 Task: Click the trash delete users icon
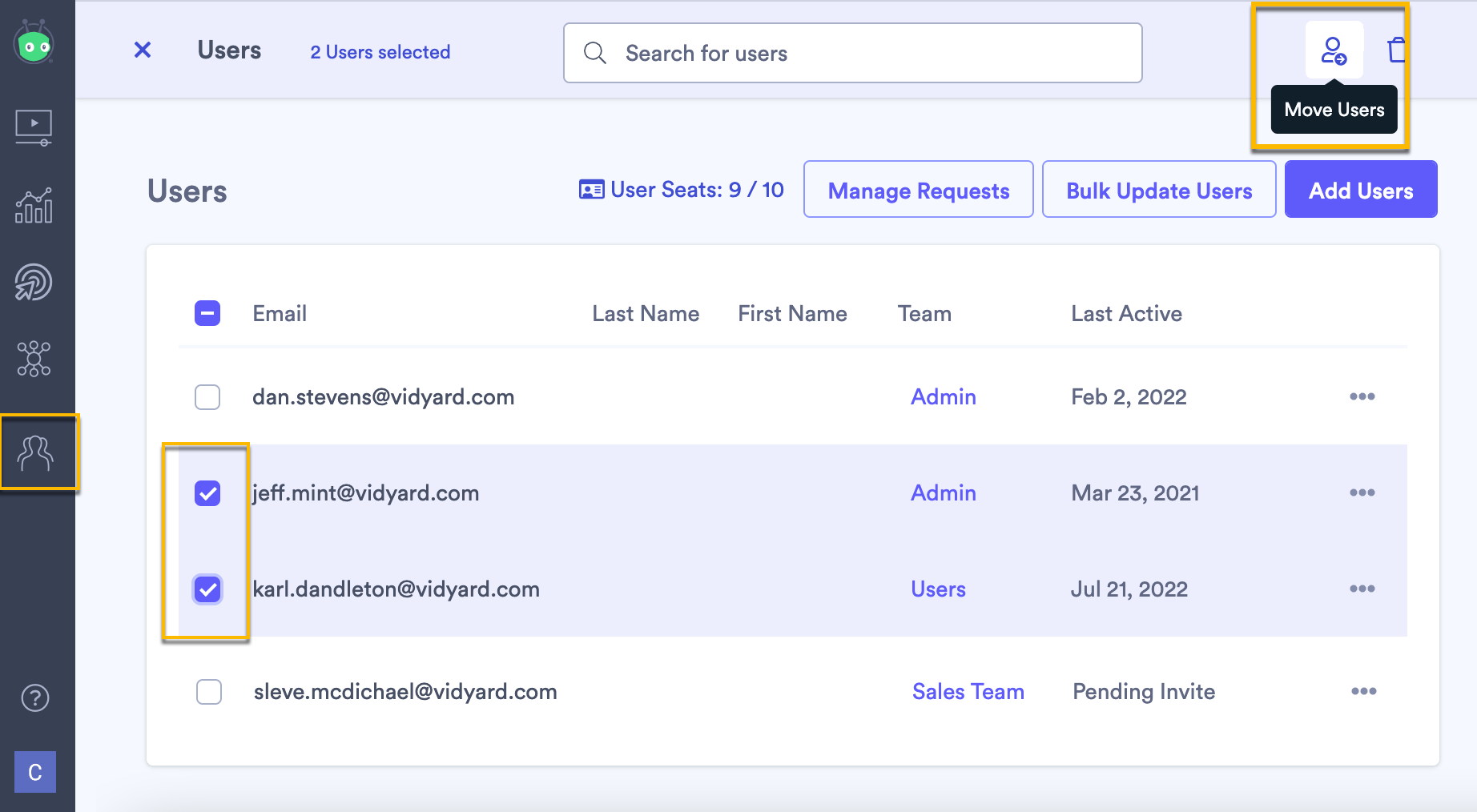click(1397, 50)
